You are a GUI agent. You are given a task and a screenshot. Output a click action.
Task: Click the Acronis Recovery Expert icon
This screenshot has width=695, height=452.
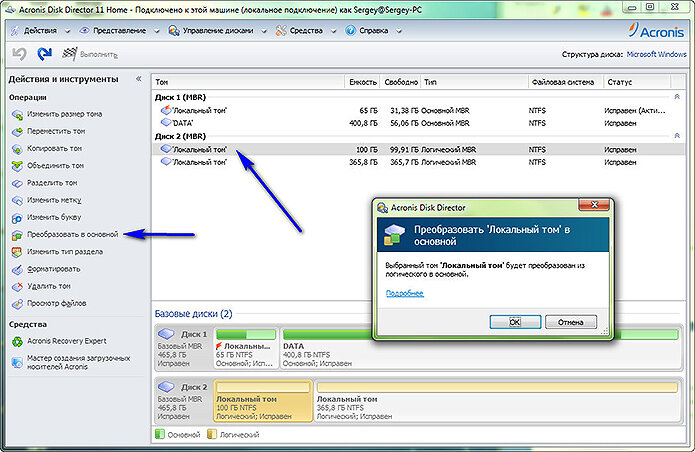coord(17,342)
